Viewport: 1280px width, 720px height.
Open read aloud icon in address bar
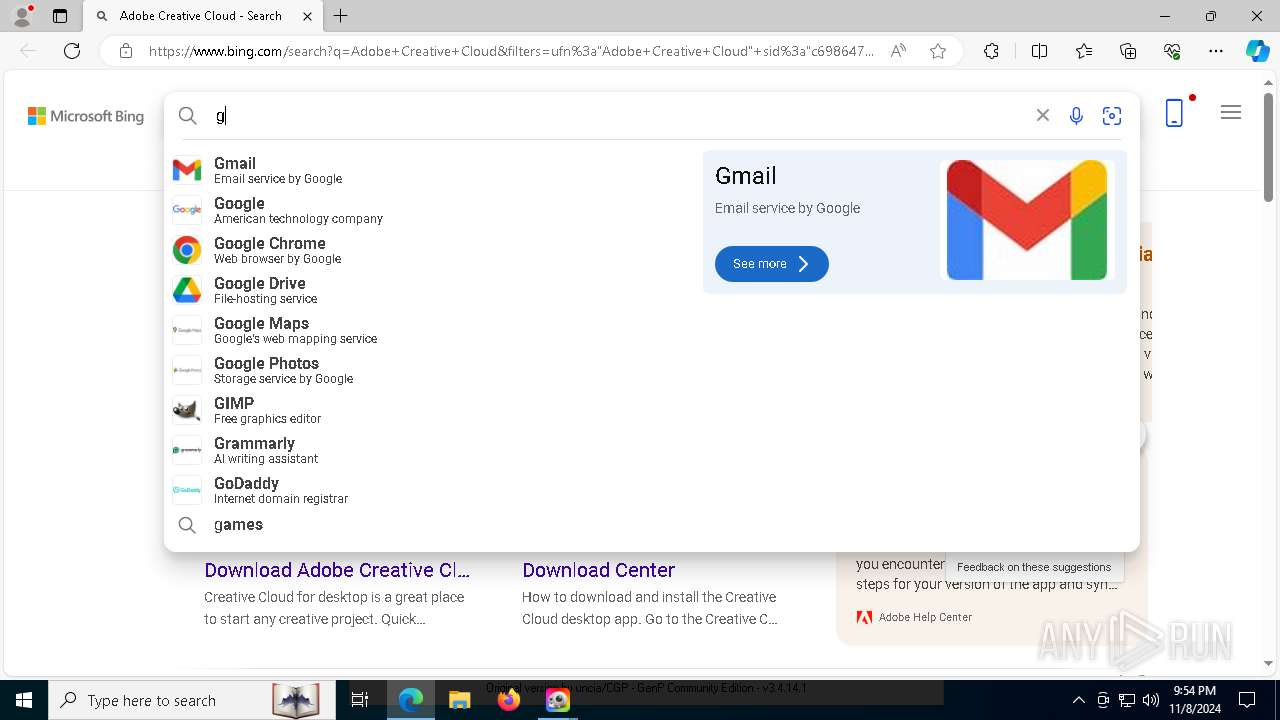click(x=898, y=51)
